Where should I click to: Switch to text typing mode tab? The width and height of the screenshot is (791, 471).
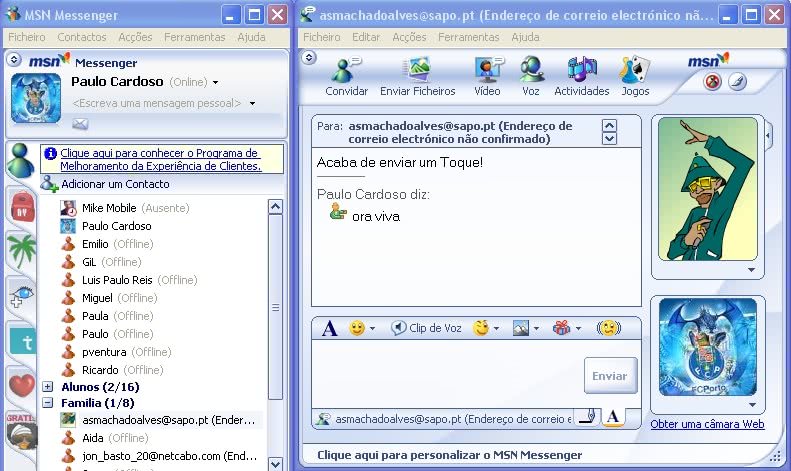(x=613, y=418)
